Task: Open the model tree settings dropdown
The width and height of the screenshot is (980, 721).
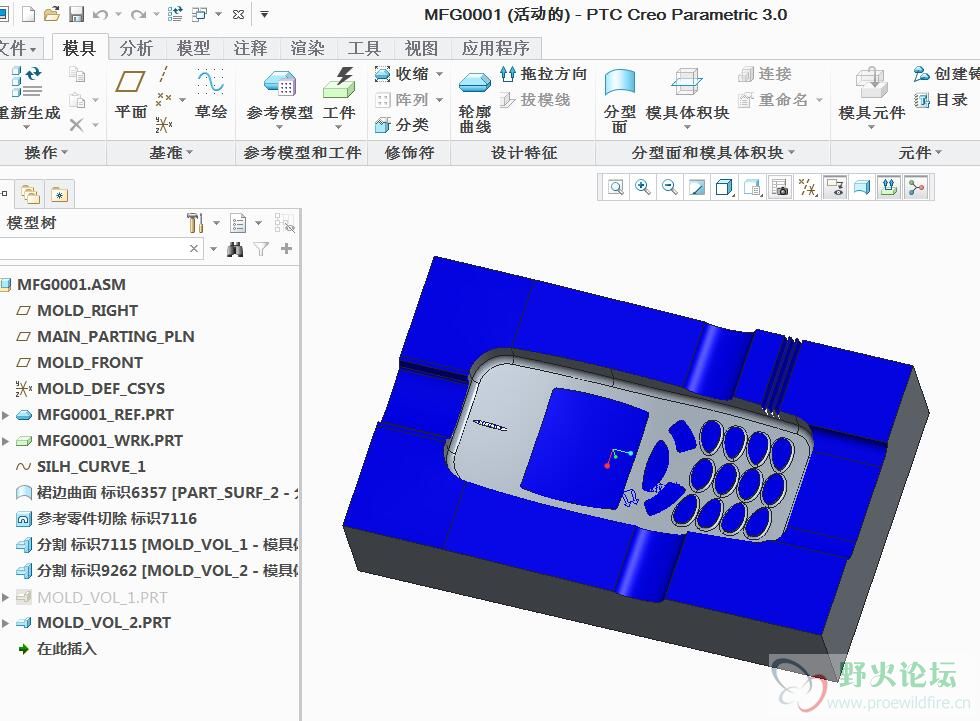Action: click(216, 223)
